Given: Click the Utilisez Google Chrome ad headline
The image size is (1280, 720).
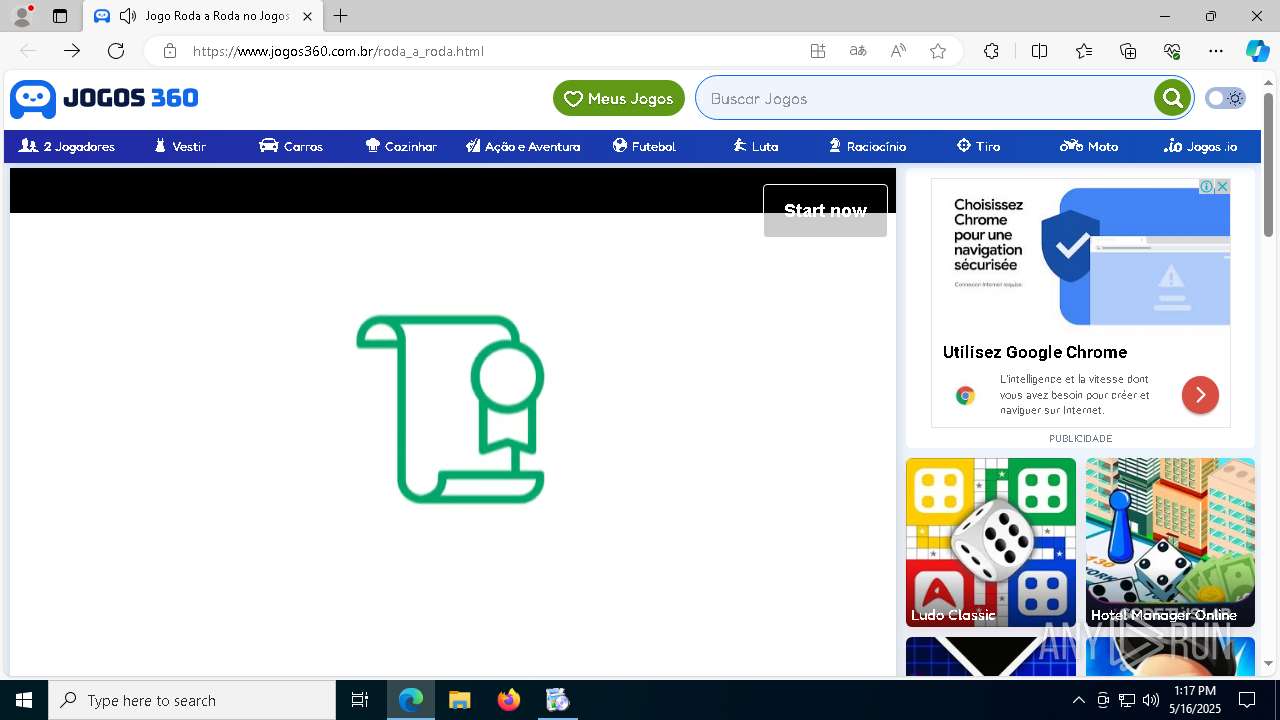Looking at the screenshot, I should [x=1035, y=352].
